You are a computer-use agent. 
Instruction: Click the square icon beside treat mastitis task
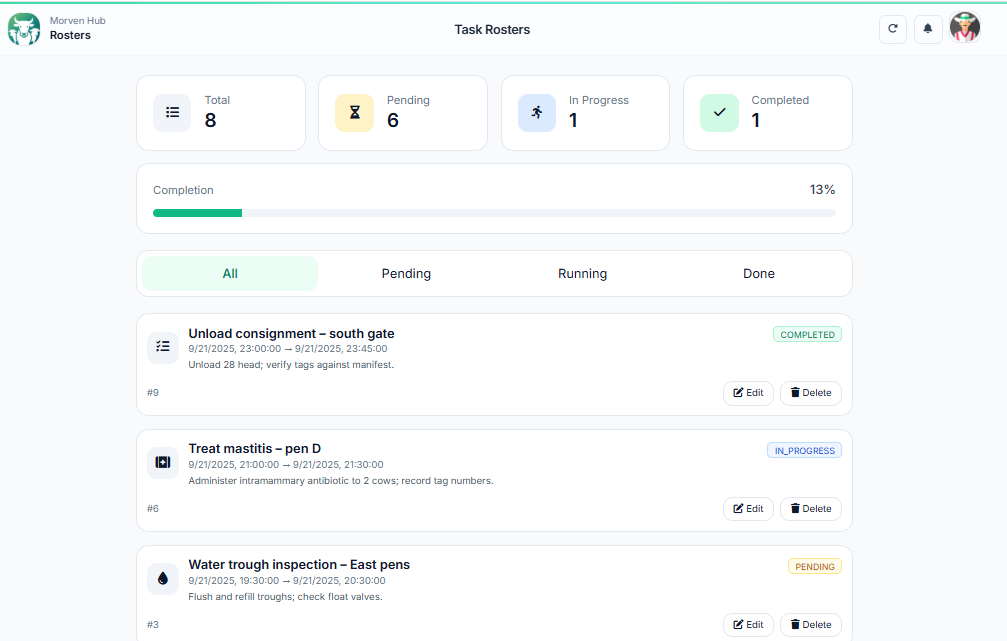click(162, 462)
